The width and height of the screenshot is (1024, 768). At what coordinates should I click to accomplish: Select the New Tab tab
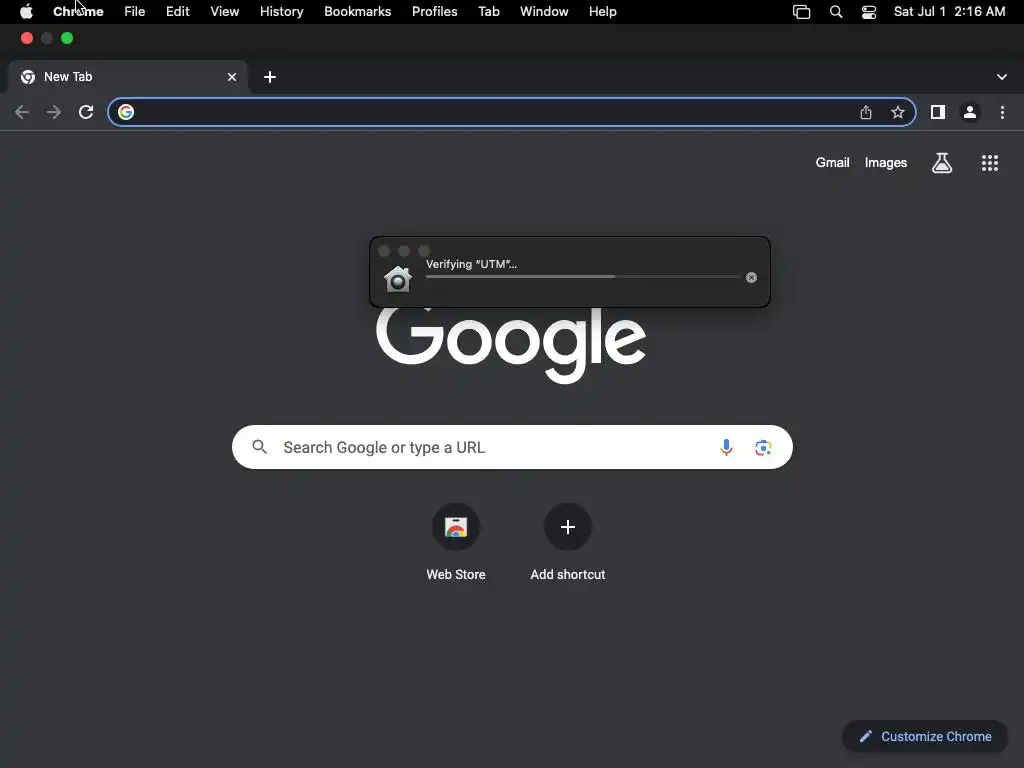[x=127, y=77]
